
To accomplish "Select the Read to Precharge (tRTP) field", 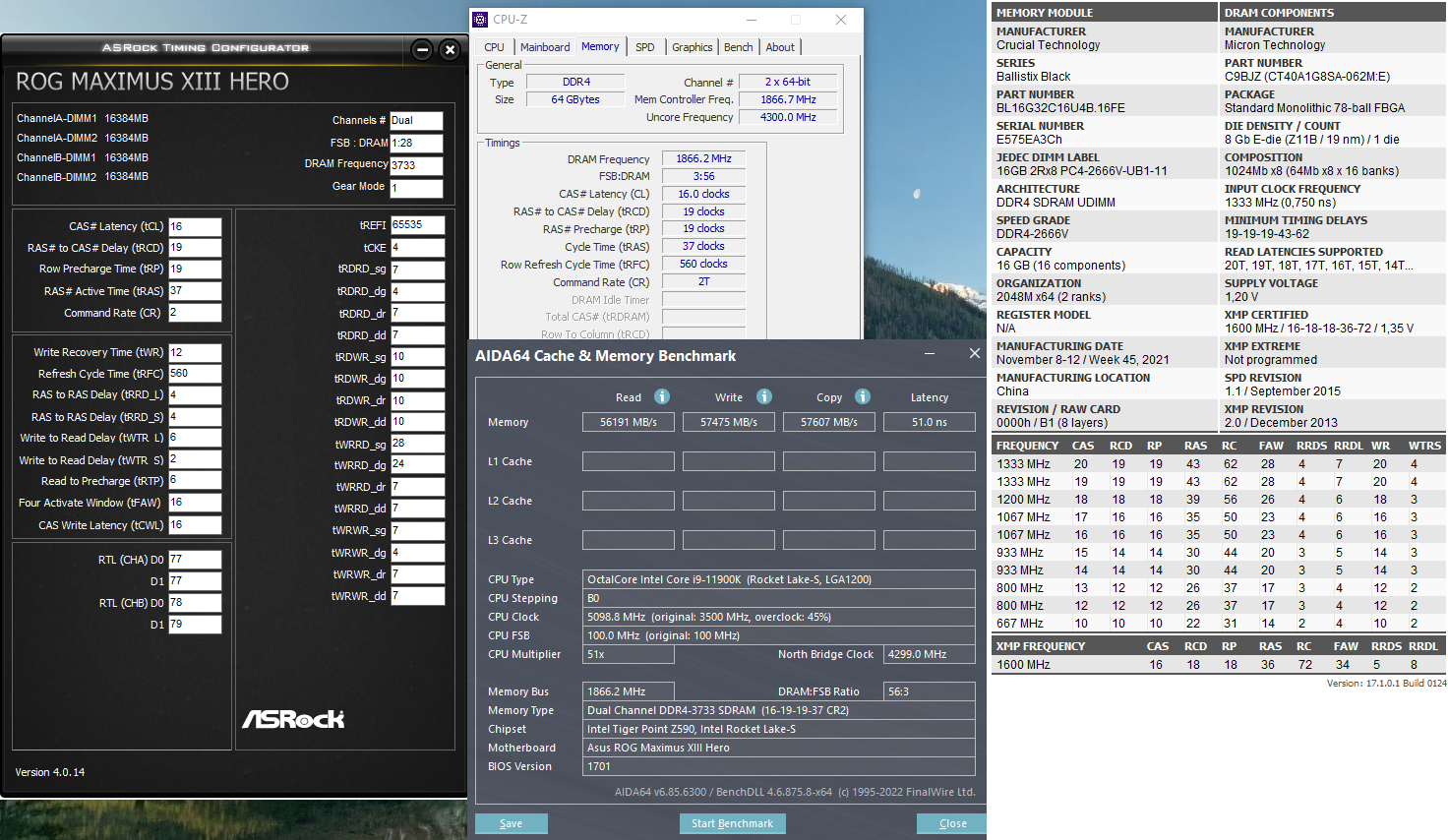I will [195, 481].
